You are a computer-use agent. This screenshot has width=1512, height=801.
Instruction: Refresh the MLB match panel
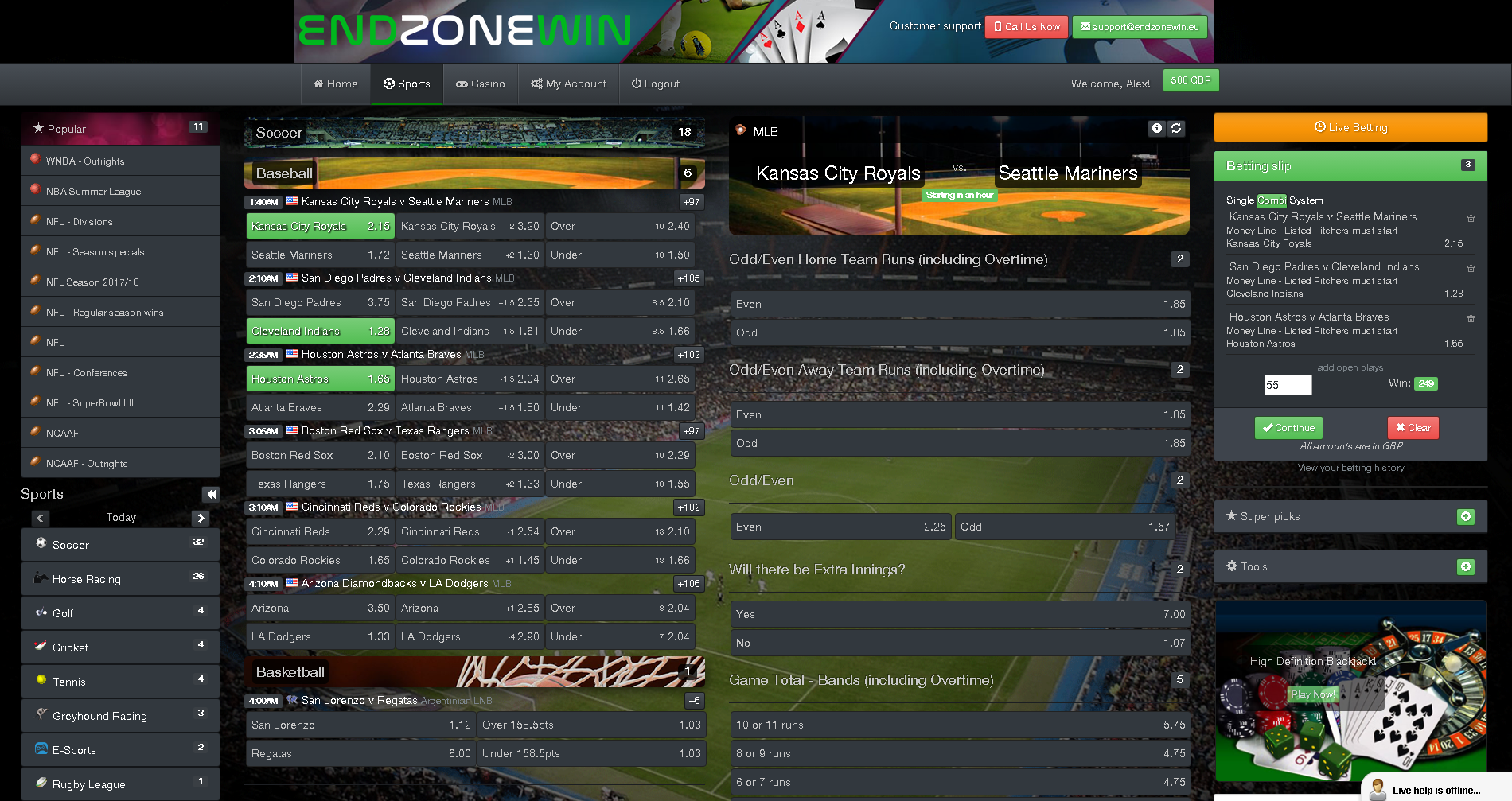[x=1176, y=128]
